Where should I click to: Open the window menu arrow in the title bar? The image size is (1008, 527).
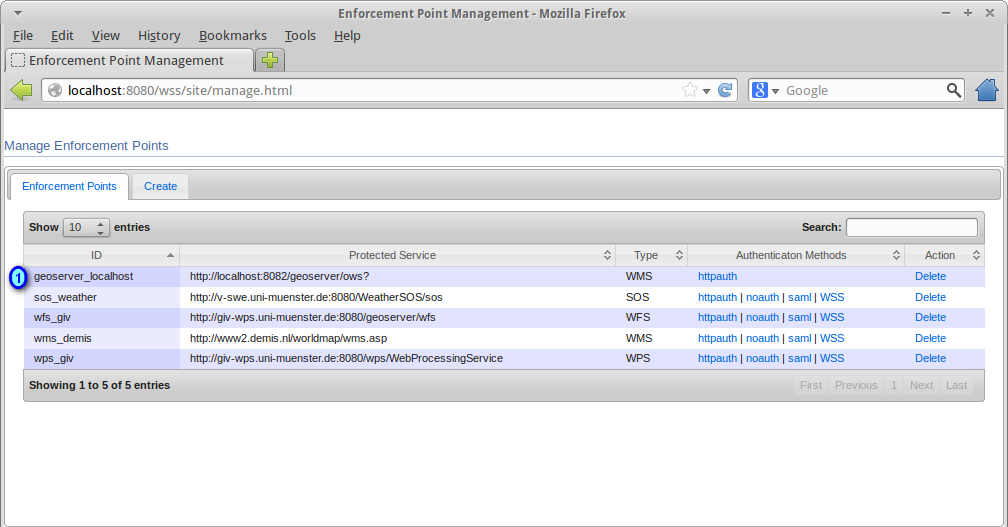(x=18, y=13)
